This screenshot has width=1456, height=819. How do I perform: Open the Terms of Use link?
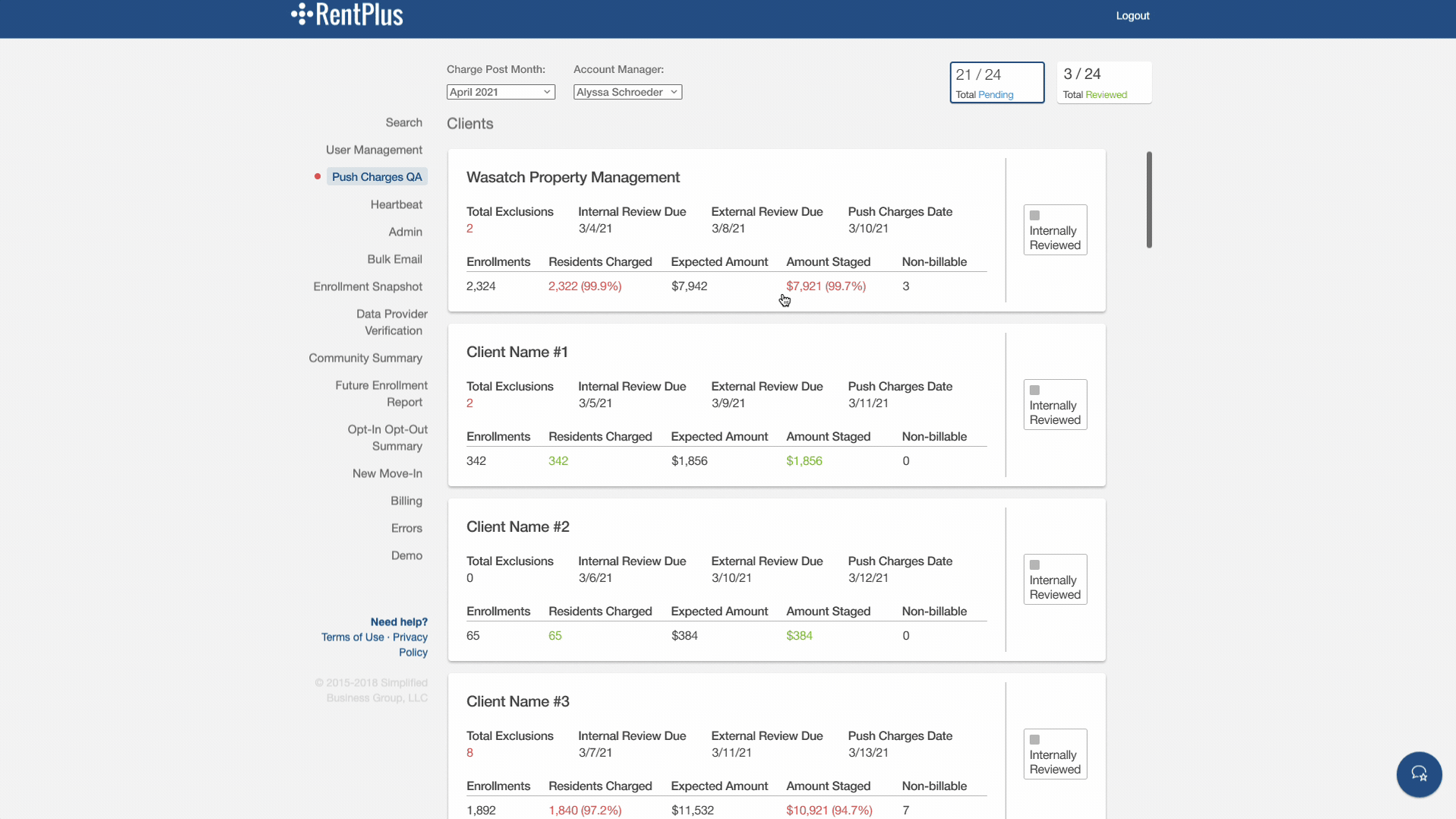pyautogui.click(x=352, y=637)
